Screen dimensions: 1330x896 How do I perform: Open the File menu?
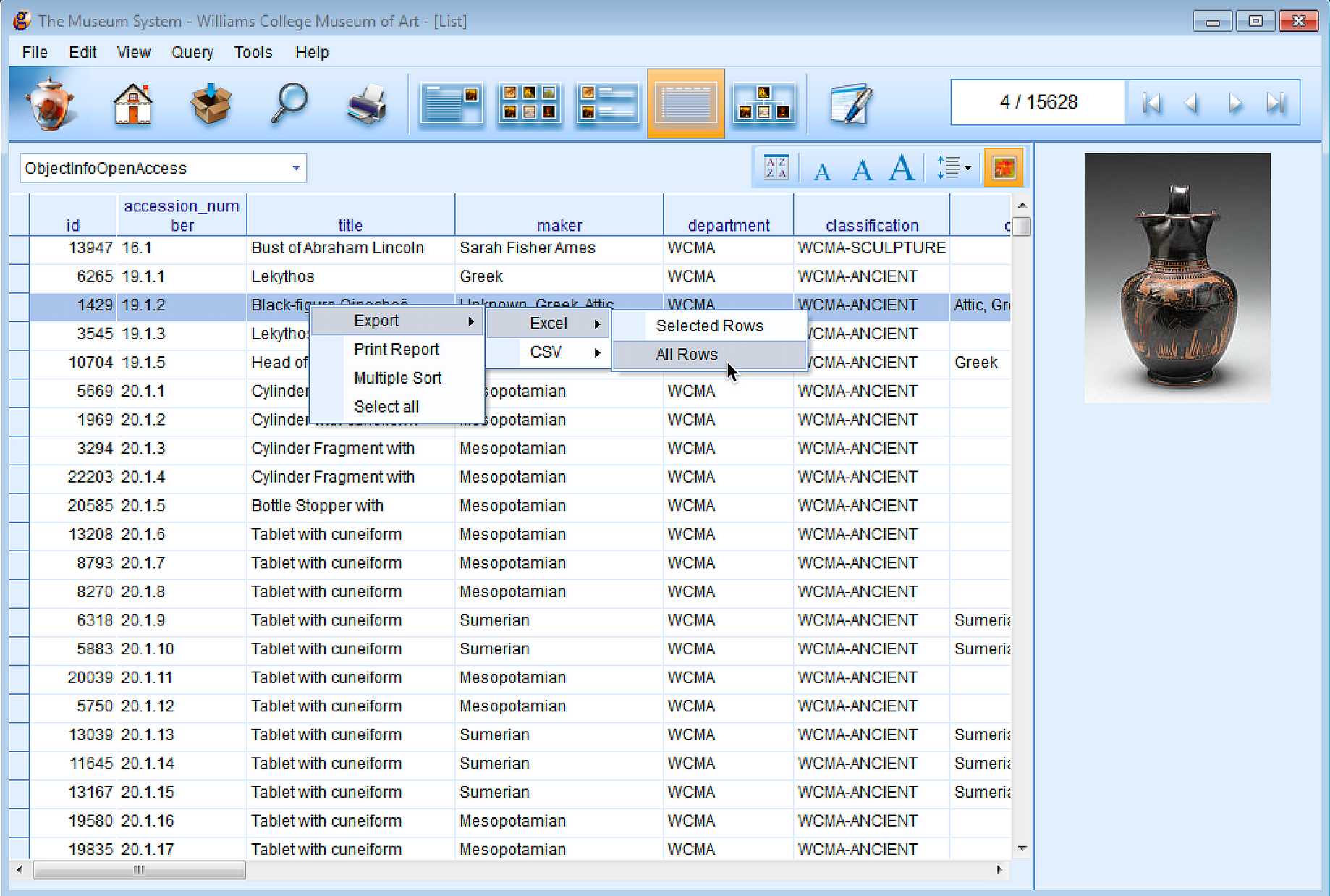pyautogui.click(x=35, y=52)
